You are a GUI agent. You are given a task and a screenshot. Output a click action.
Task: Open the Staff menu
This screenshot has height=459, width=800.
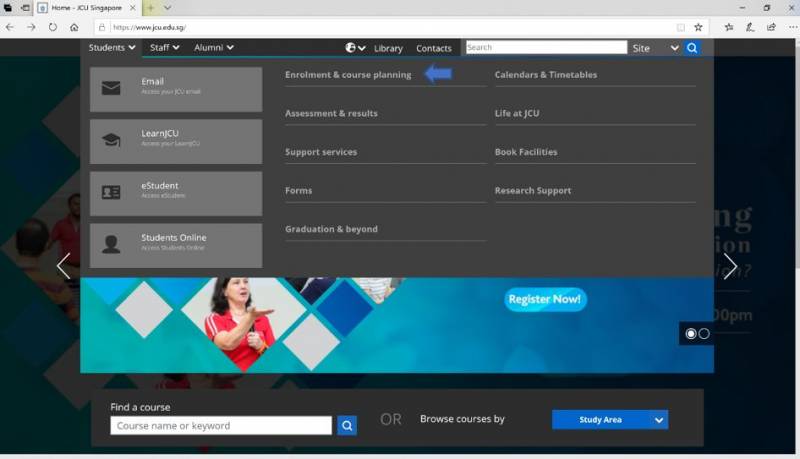tap(165, 47)
